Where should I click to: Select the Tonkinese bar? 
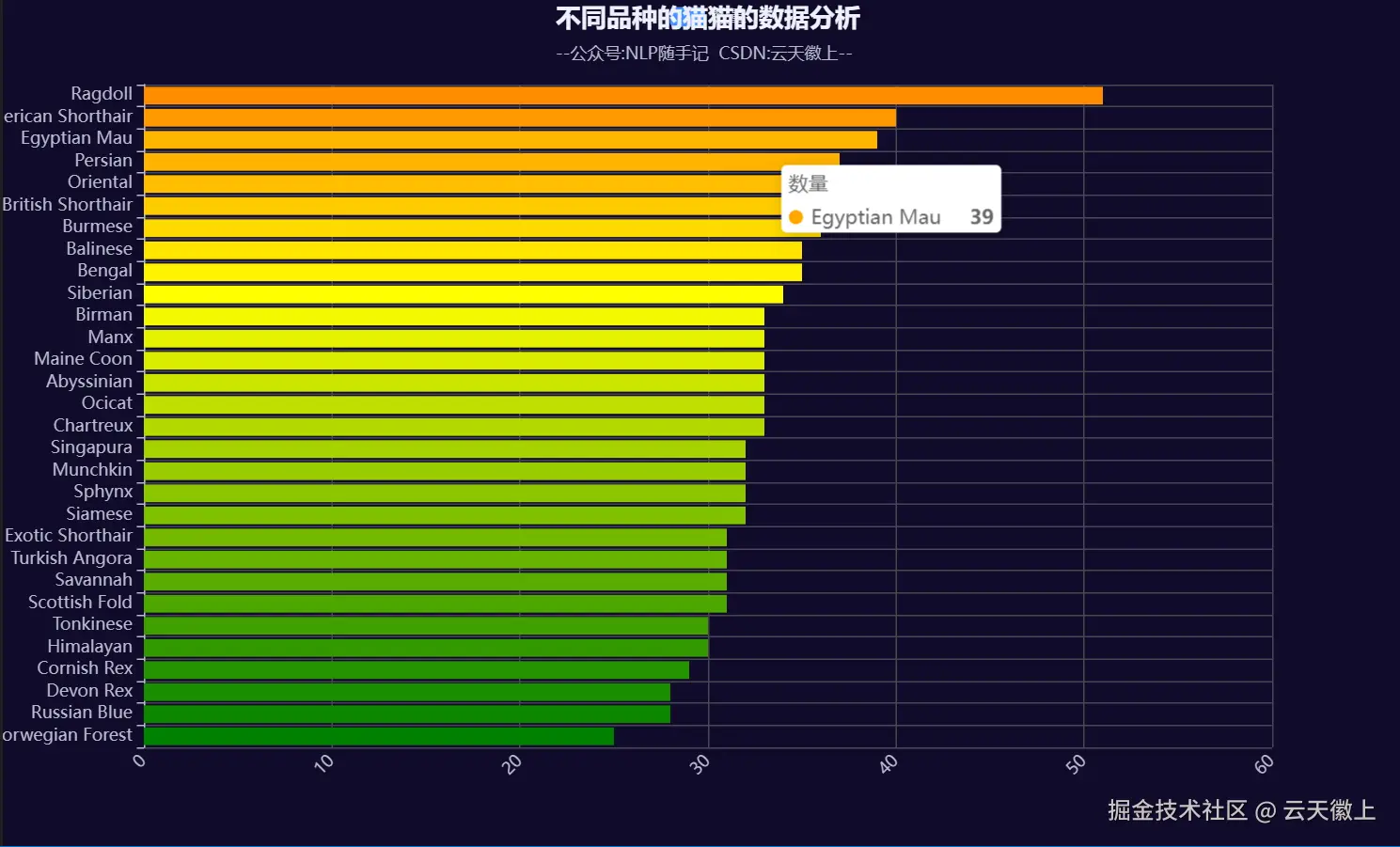(x=426, y=625)
